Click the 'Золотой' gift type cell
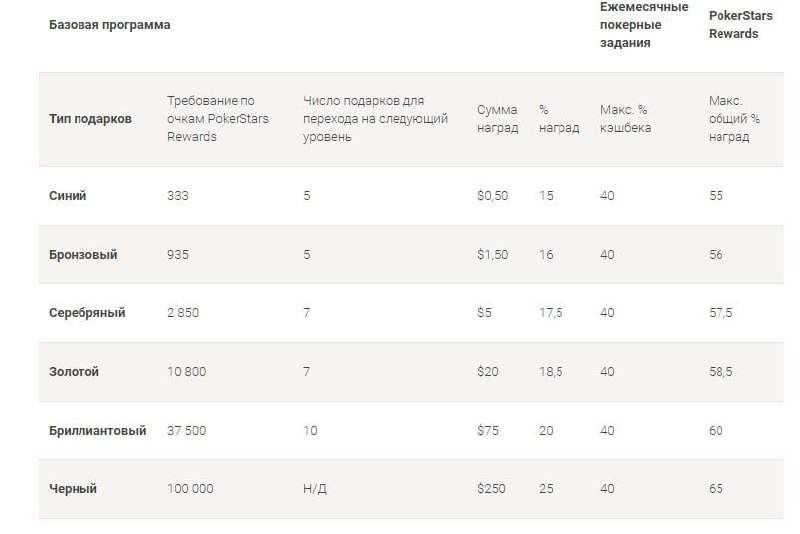 coord(74,372)
